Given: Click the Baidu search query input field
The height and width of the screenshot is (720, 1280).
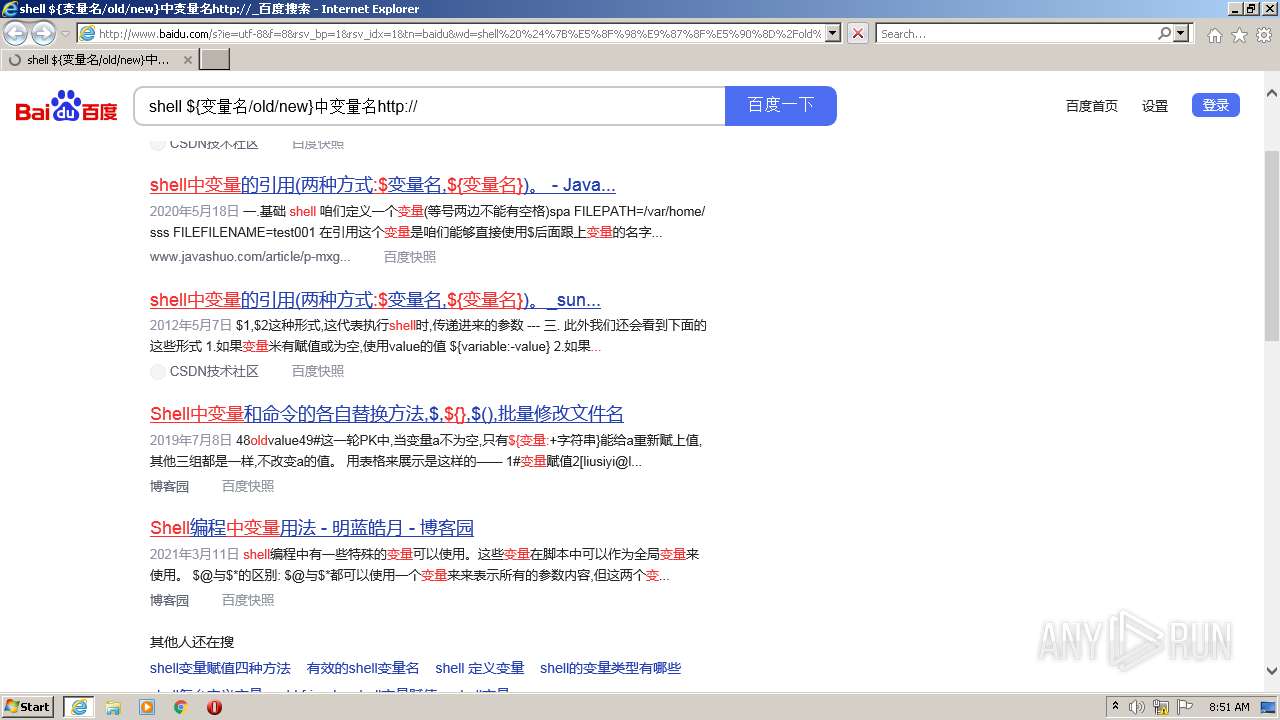Looking at the screenshot, I should click(429, 106).
